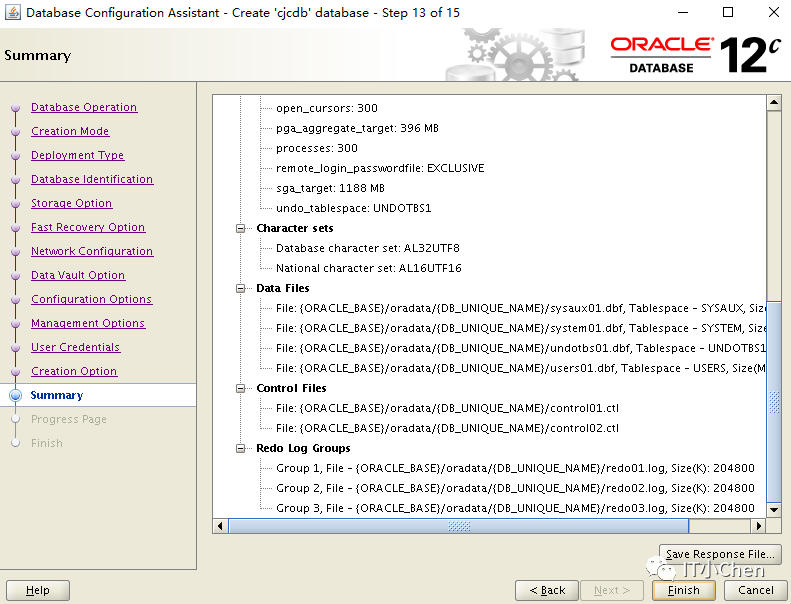This screenshot has height=604, width=791.
Task: Click the horizontal scrollbar right arrow
Action: [758, 526]
